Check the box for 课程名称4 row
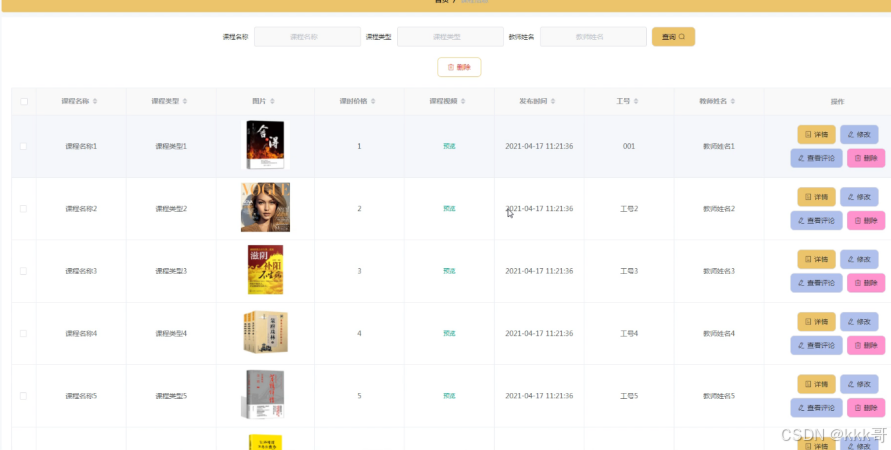Image resolution: width=891 pixels, height=450 pixels. 23,334
